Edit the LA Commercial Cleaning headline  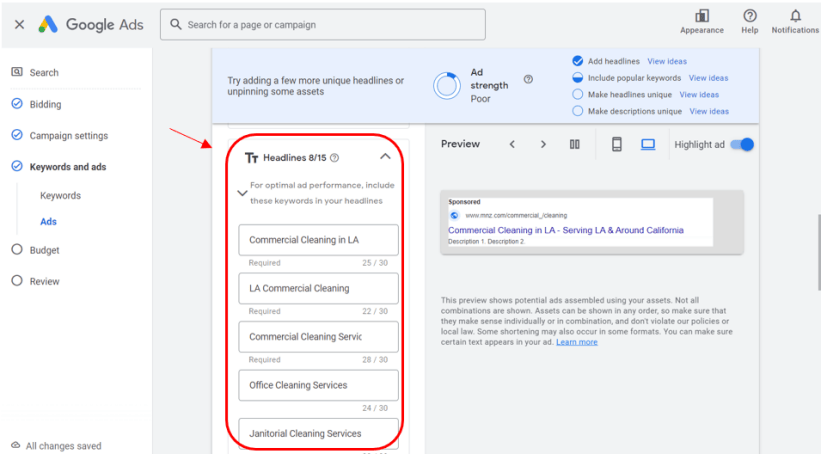318,288
